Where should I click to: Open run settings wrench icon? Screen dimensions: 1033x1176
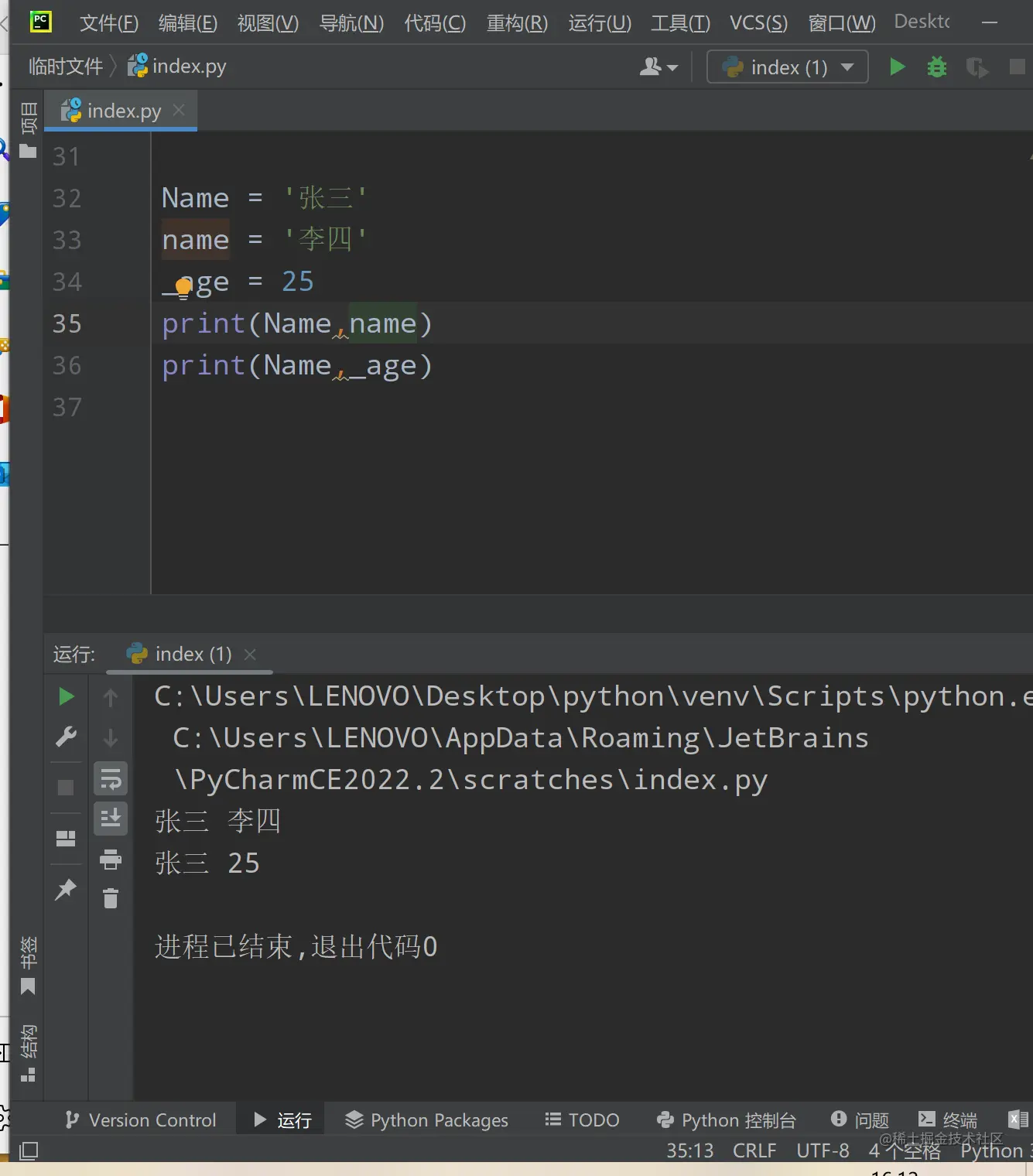click(x=67, y=737)
